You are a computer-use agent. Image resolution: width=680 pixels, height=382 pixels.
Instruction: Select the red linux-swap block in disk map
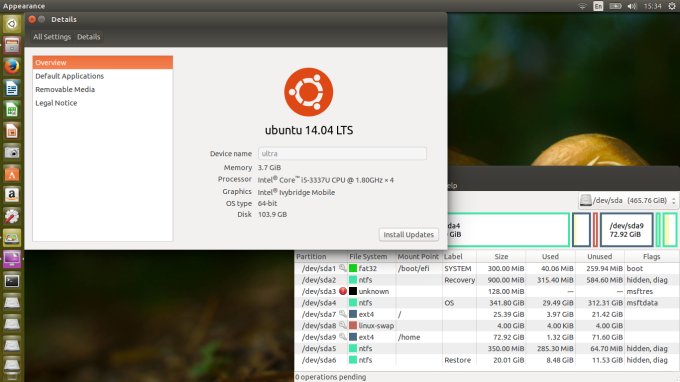(595, 230)
